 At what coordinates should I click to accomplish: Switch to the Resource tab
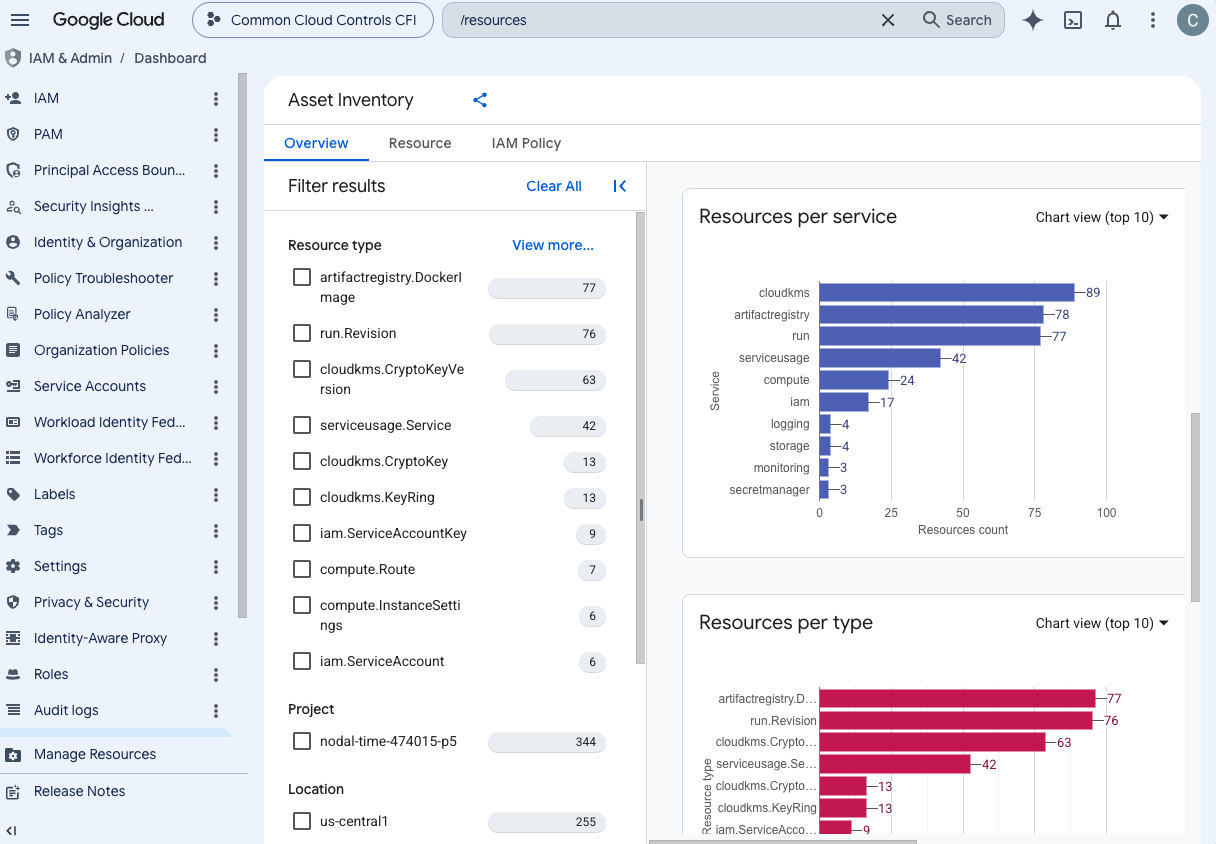point(420,143)
